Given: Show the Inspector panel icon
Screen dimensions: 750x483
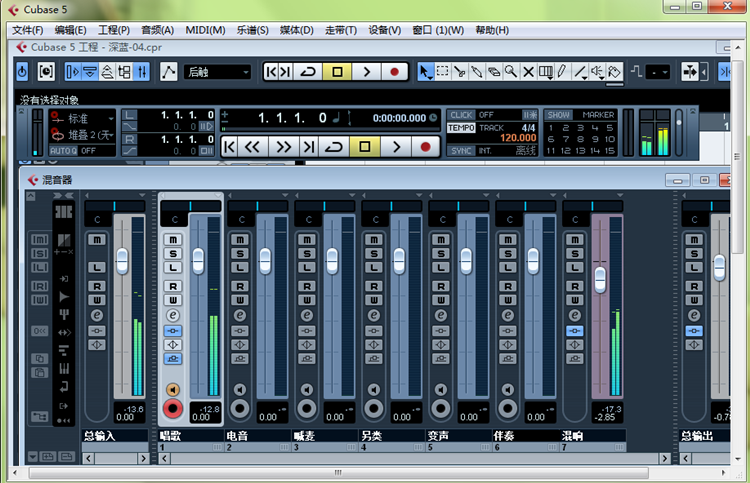Looking at the screenshot, I should [x=72, y=72].
